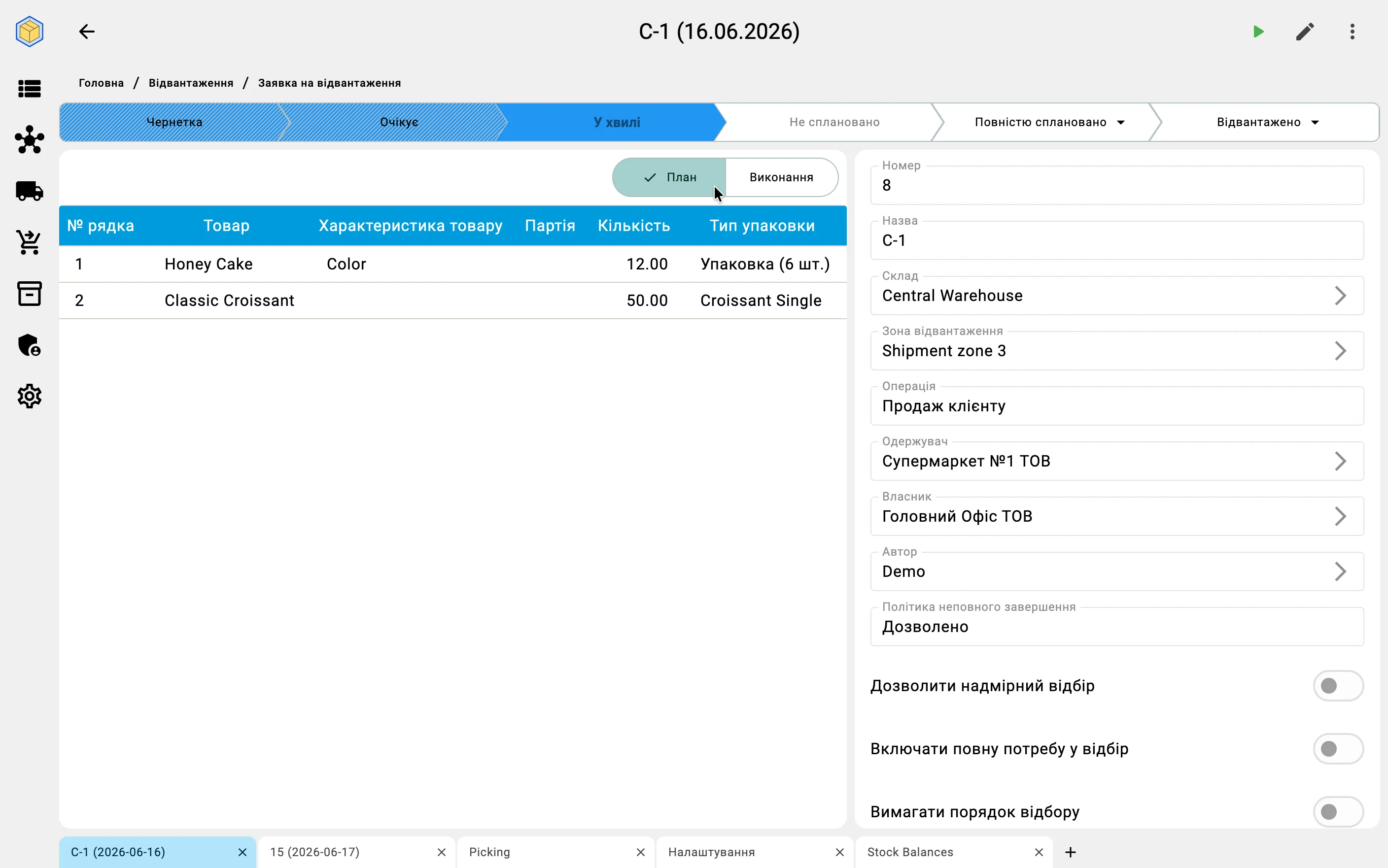Go back with the arrow icon
Image resolution: width=1388 pixels, height=868 pixels.
point(87,31)
